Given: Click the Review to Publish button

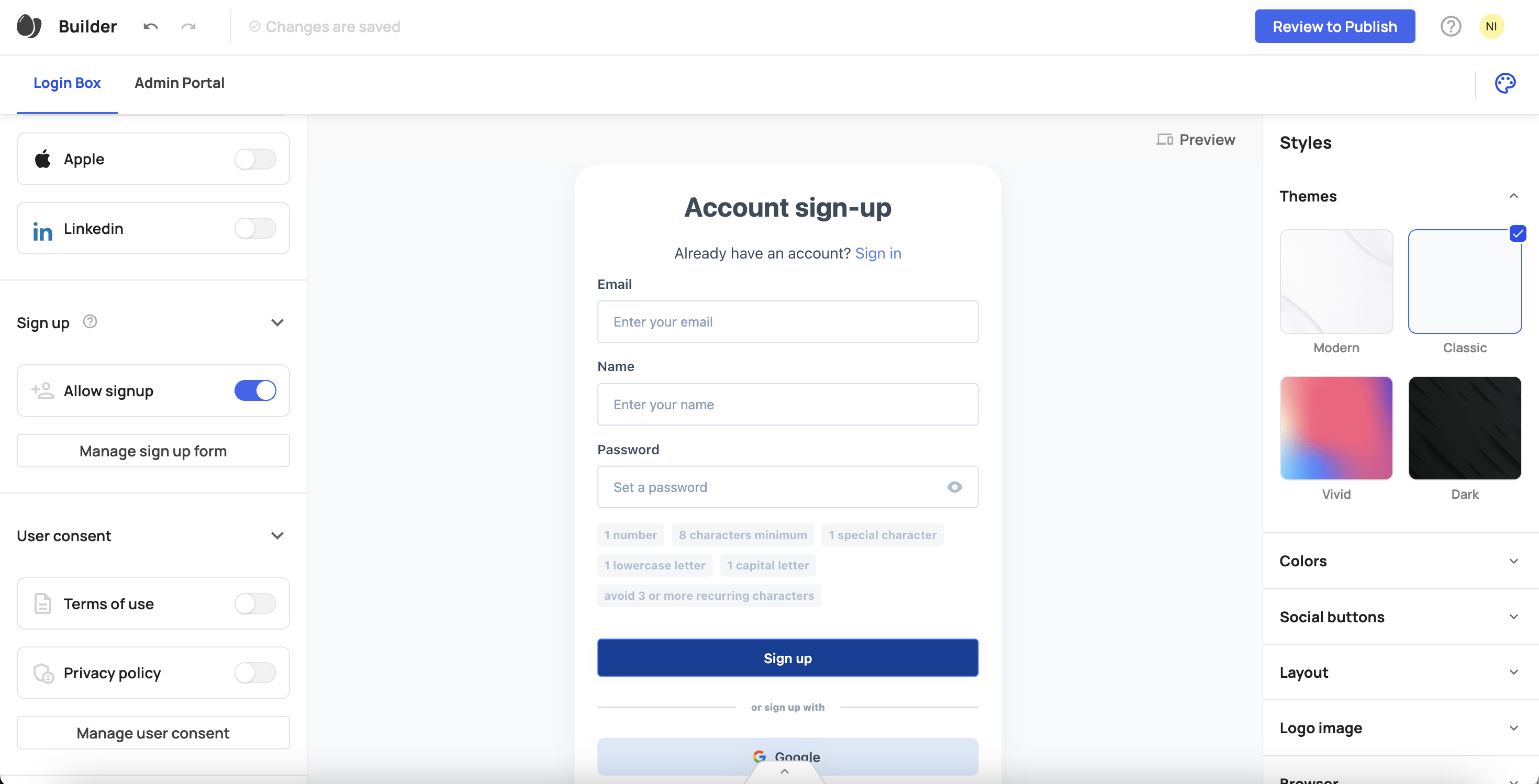Looking at the screenshot, I should (x=1335, y=26).
